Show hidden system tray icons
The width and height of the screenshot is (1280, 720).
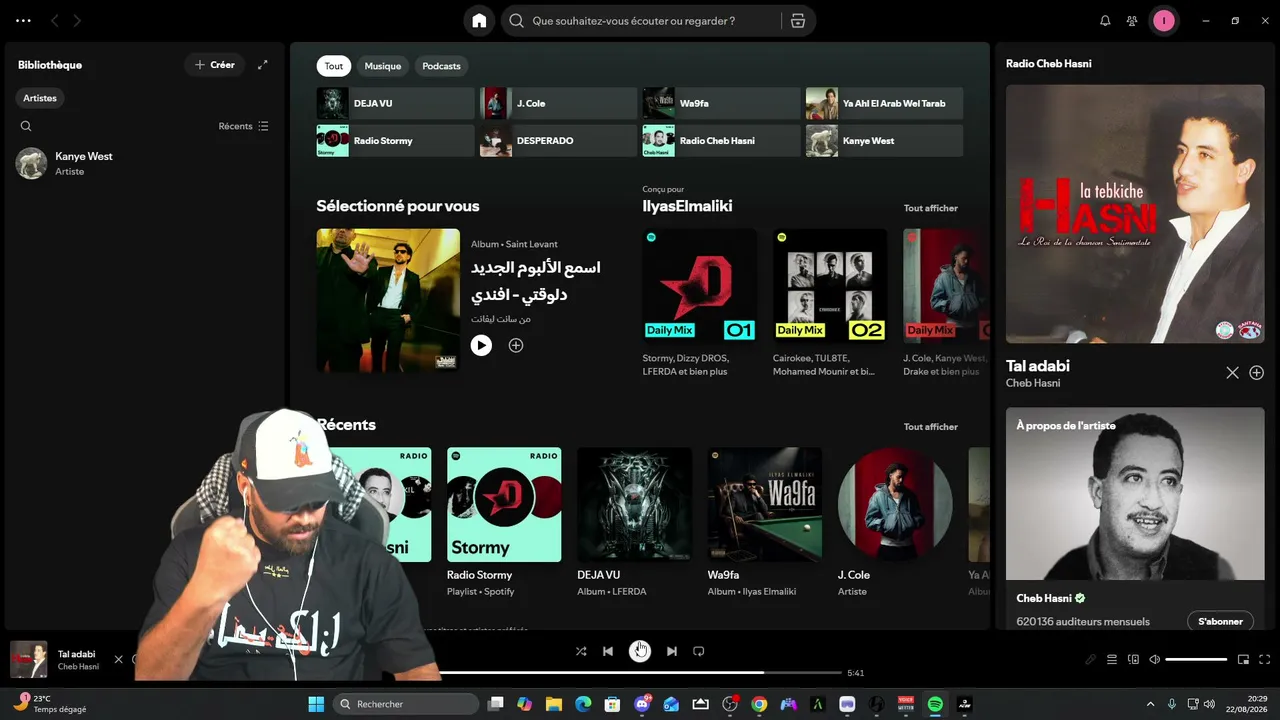point(1150,704)
